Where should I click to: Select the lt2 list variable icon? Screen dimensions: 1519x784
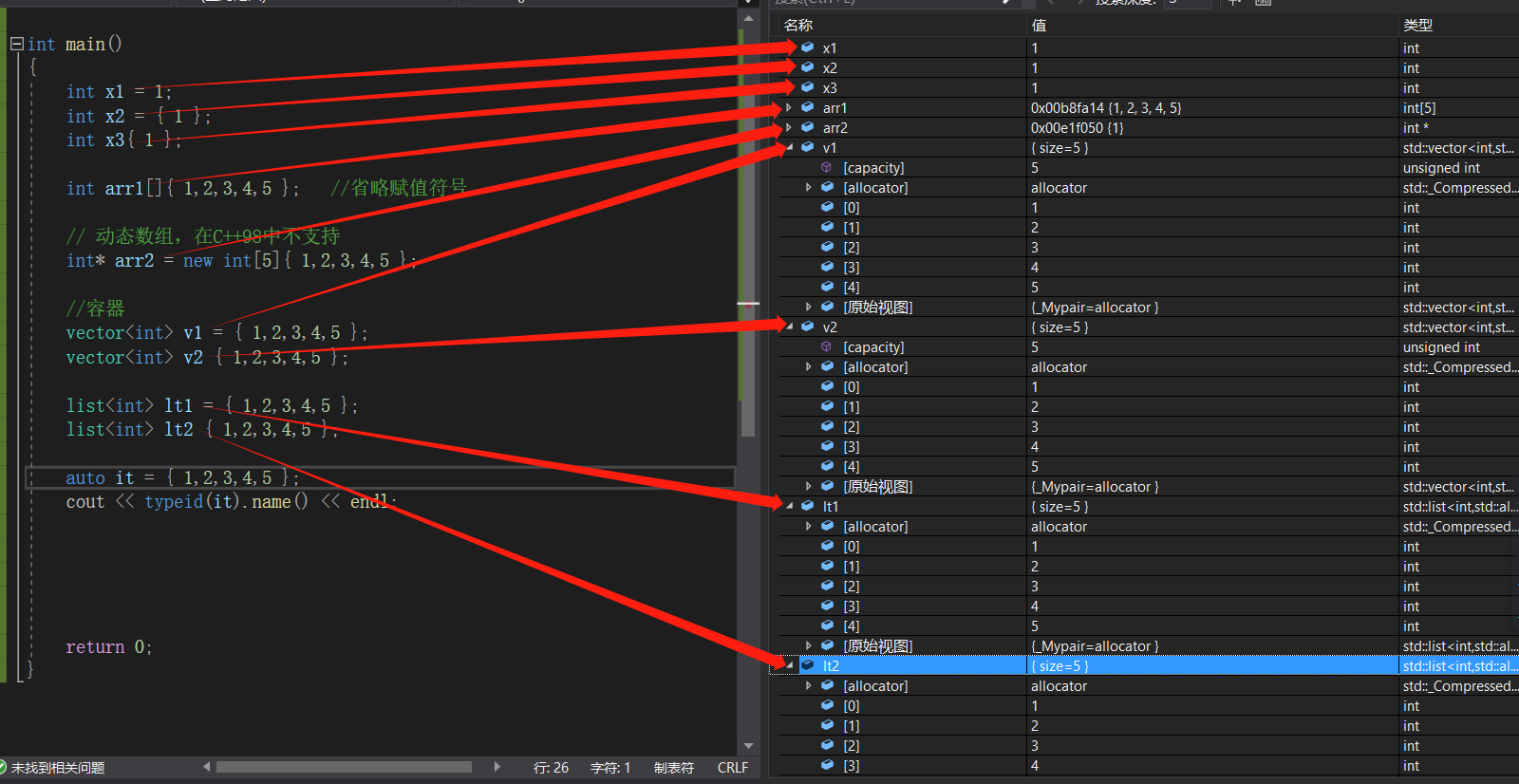tap(808, 665)
